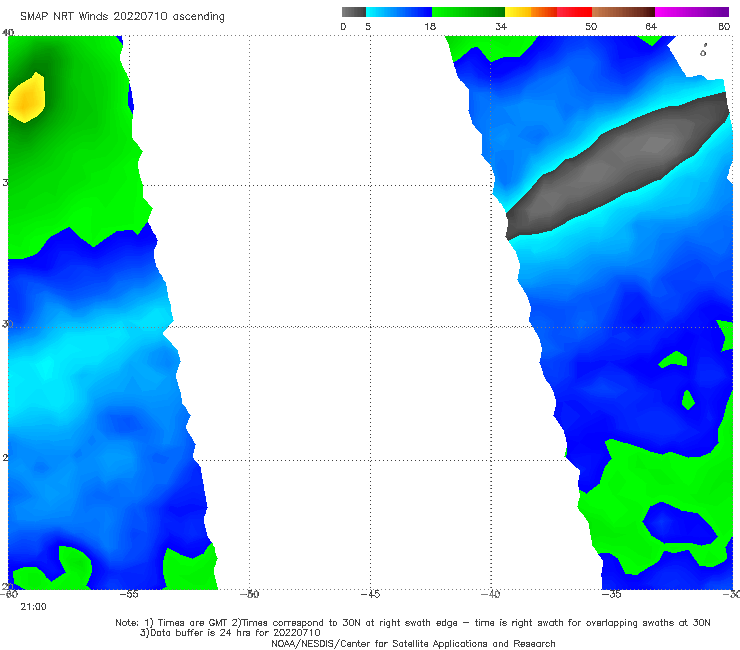The image size is (740, 650).
Task: Click the yellow high-wind patch on the map
Action: click(27, 98)
